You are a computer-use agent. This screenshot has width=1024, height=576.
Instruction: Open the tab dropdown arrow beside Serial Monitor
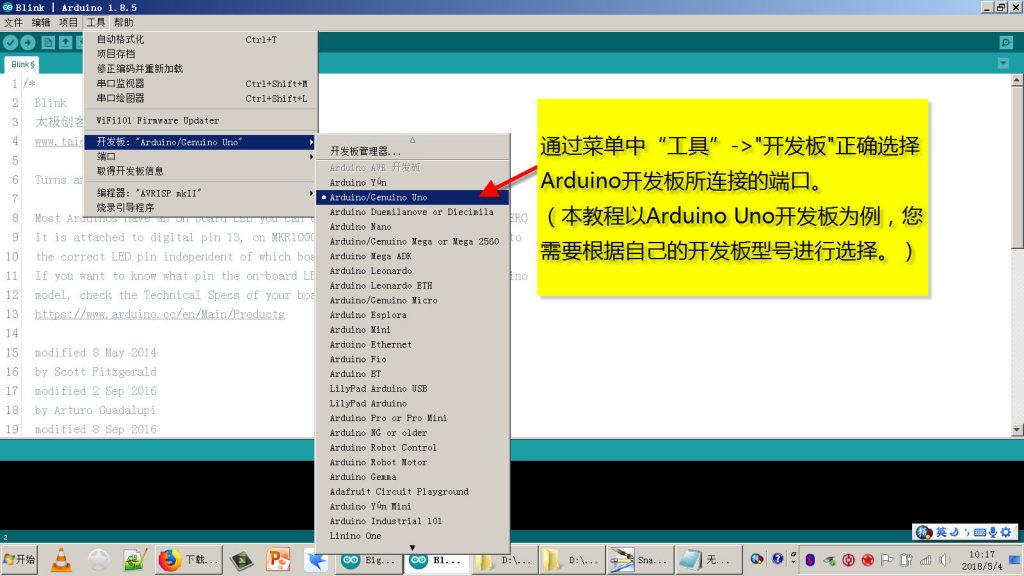(1003, 63)
